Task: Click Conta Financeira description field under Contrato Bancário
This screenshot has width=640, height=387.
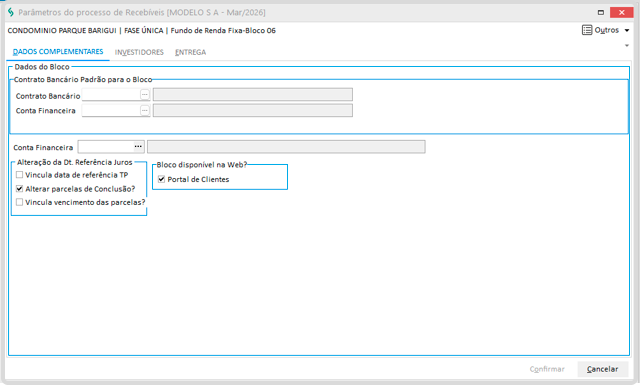Action: click(x=253, y=110)
